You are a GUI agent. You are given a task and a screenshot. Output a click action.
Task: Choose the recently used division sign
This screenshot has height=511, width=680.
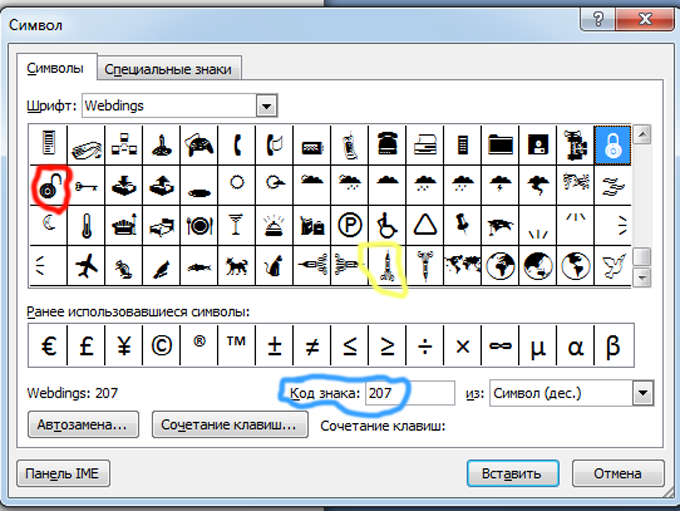coord(425,346)
